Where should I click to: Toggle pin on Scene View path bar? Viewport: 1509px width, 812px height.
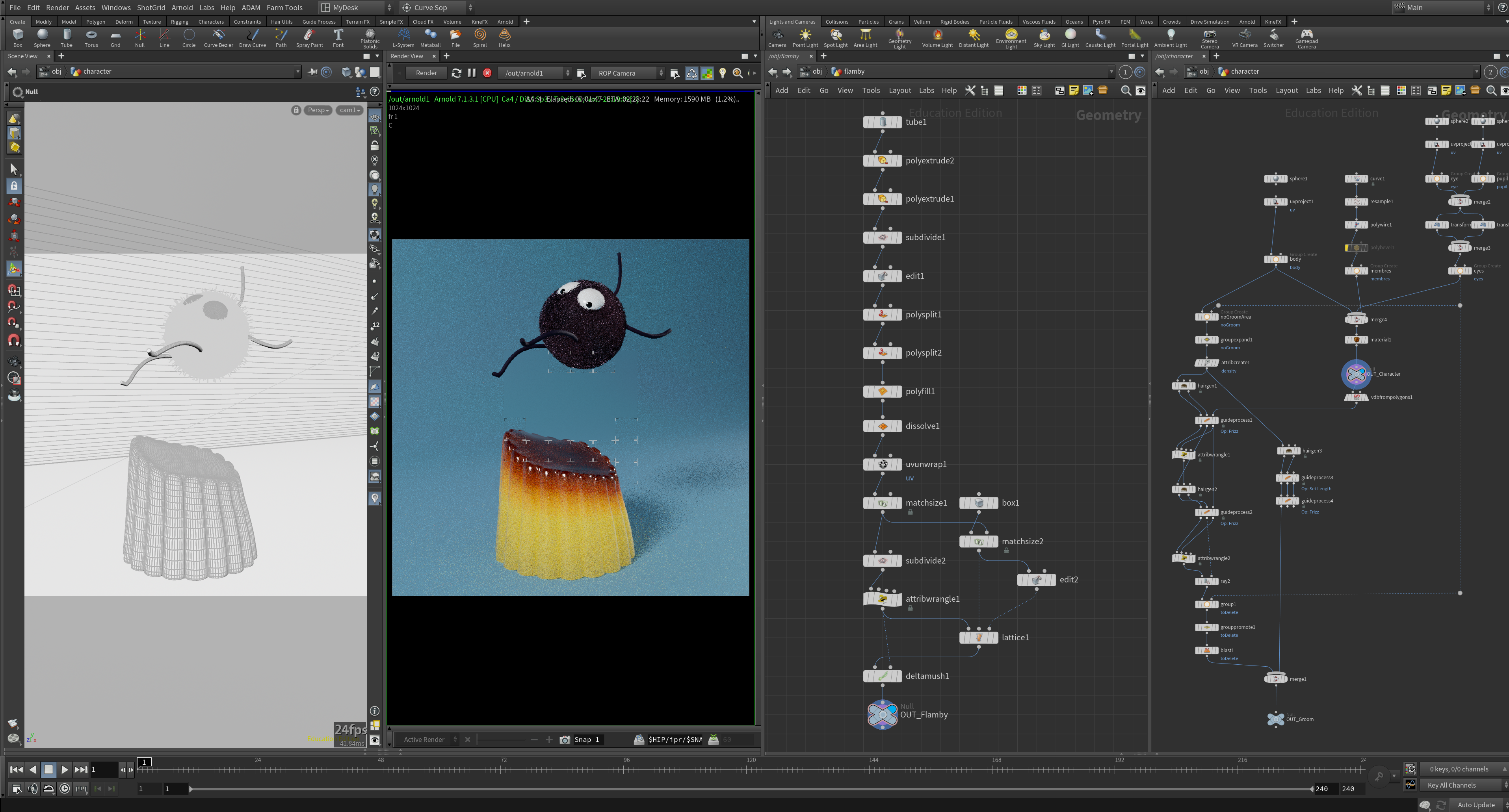coord(312,72)
